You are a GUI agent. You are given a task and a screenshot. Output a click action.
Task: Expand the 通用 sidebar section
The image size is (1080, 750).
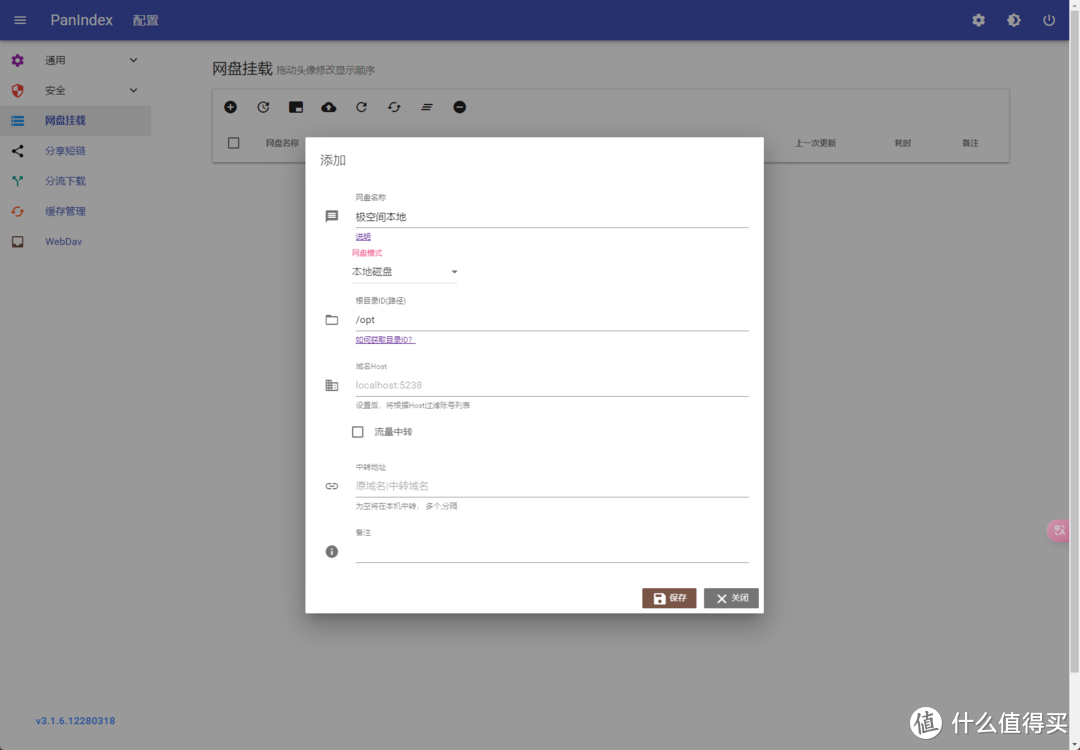point(75,60)
